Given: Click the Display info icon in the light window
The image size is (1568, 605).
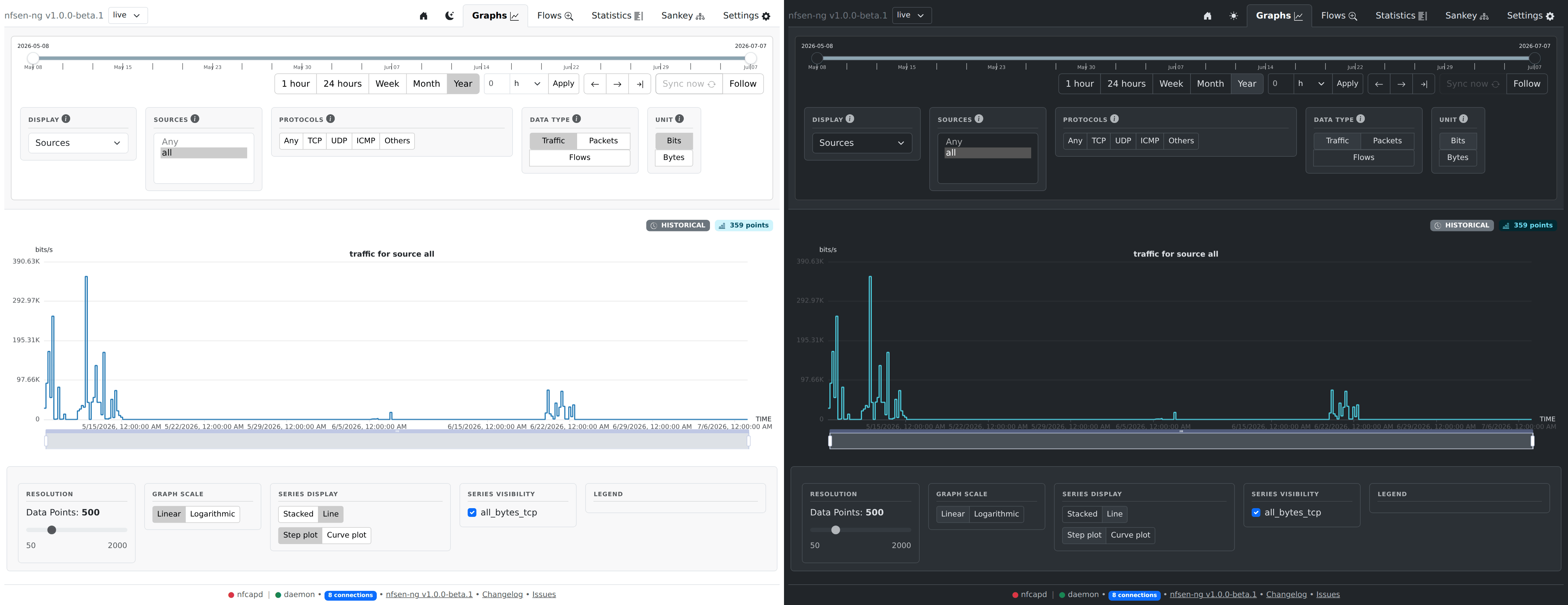Looking at the screenshot, I should pyautogui.click(x=66, y=119).
